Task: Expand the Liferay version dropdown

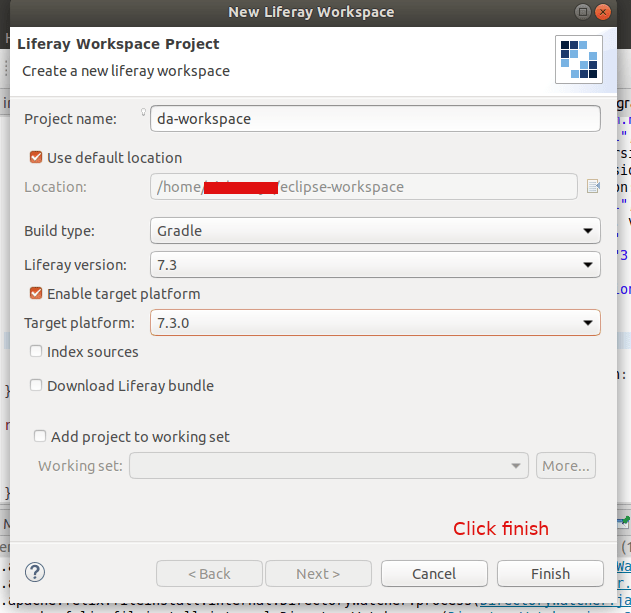Action: tap(374, 265)
